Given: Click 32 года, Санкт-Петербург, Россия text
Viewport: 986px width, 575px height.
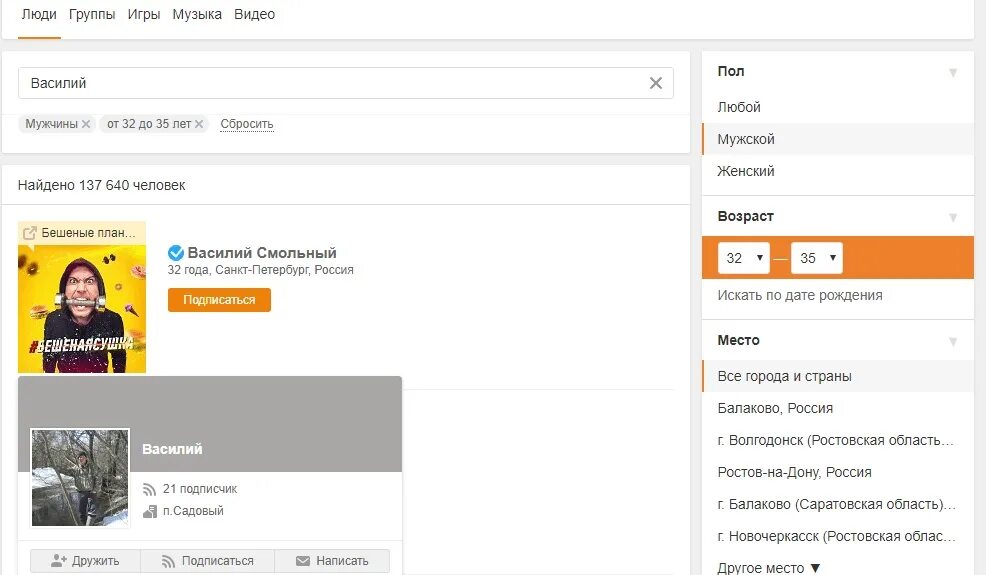Looking at the screenshot, I should (x=260, y=270).
